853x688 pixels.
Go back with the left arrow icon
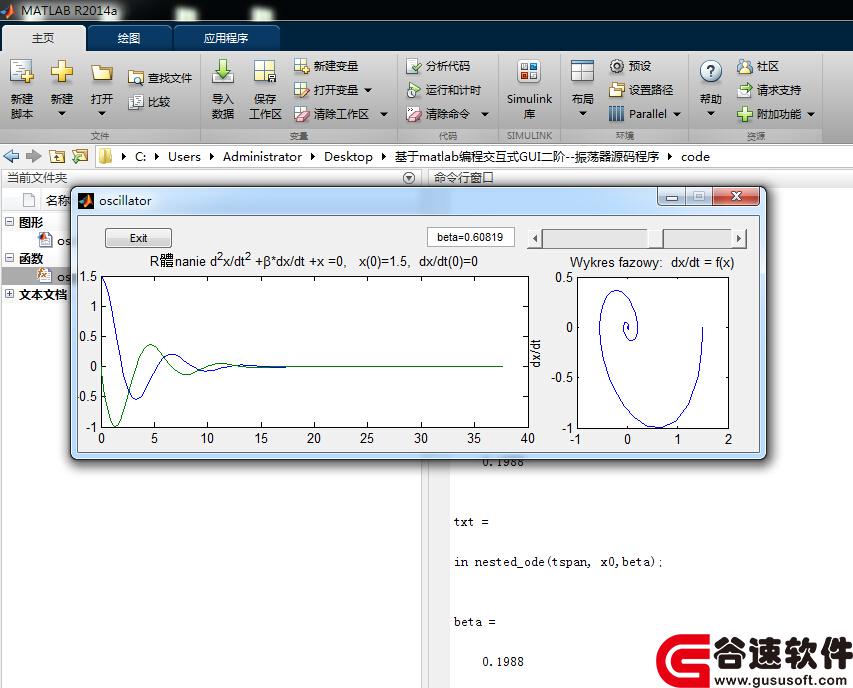[x=11, y=157]
